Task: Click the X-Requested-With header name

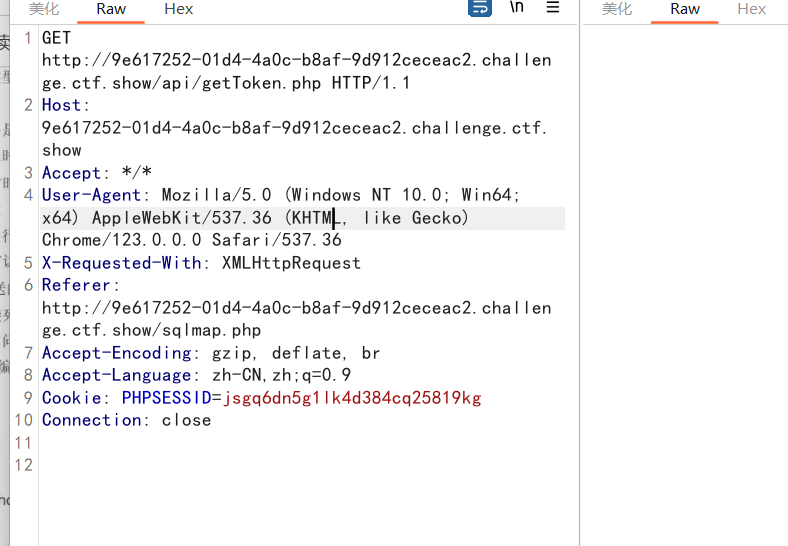Action: pyautogui.click(x=122, y=263)
